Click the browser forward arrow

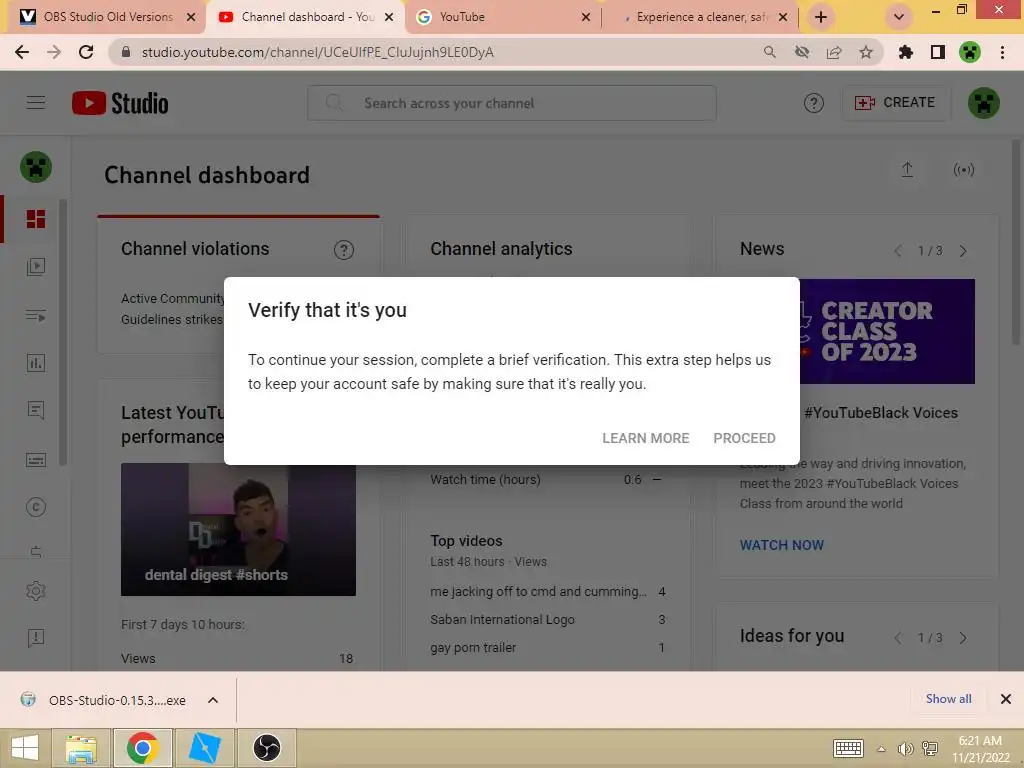click(54, 52)
